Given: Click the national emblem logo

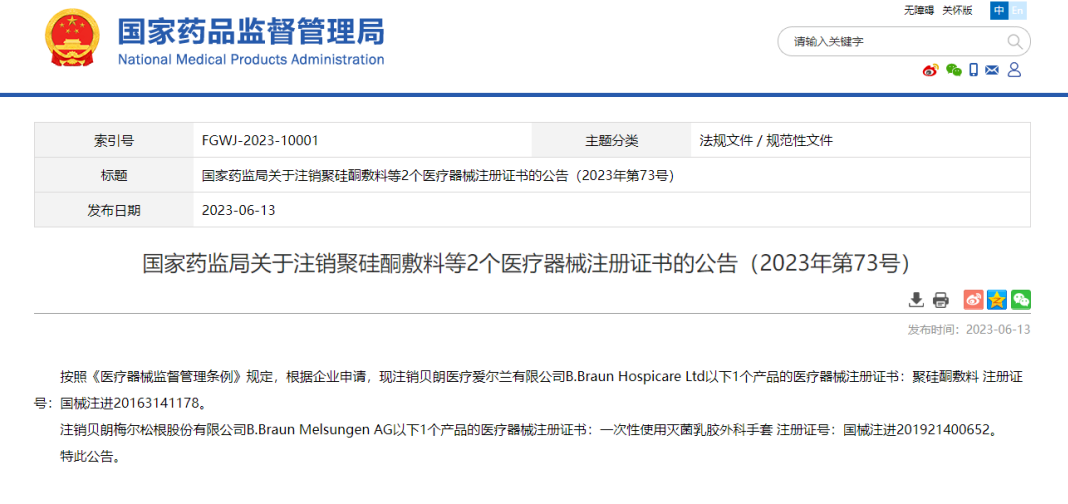Looking at the screenshot, I should point(72,39).
